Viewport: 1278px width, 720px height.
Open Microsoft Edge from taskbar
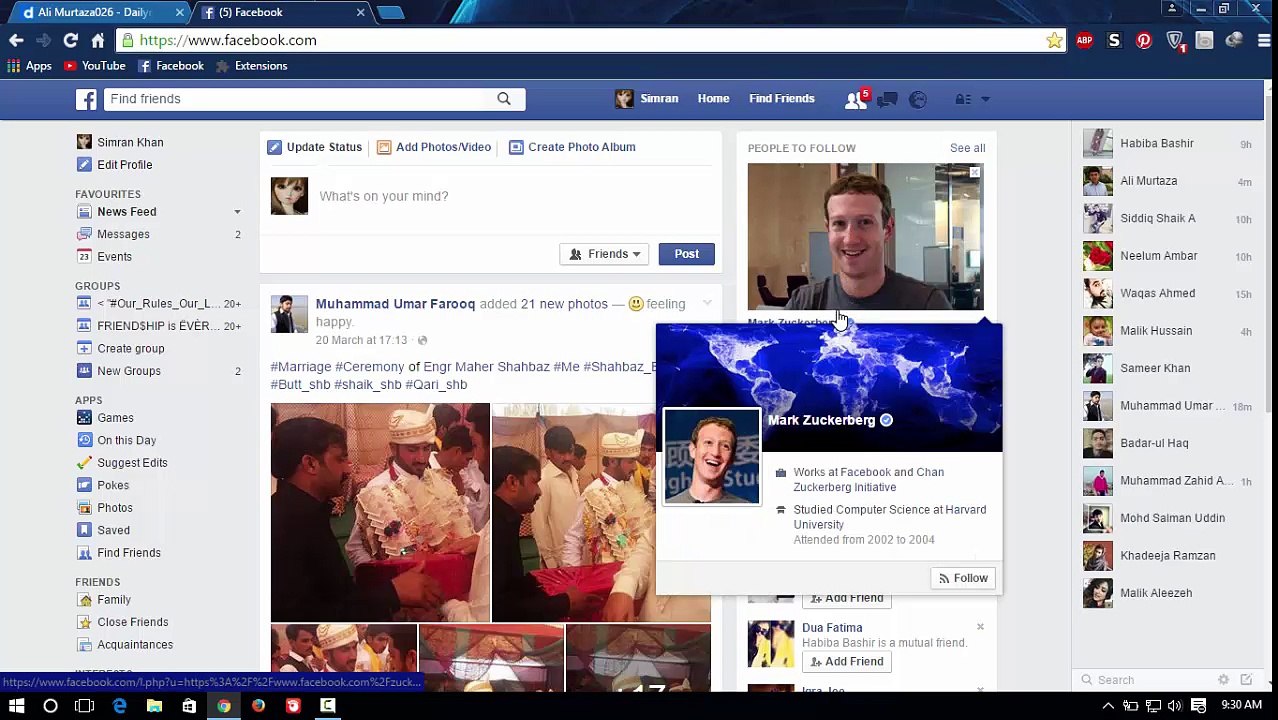click(119, 706)
